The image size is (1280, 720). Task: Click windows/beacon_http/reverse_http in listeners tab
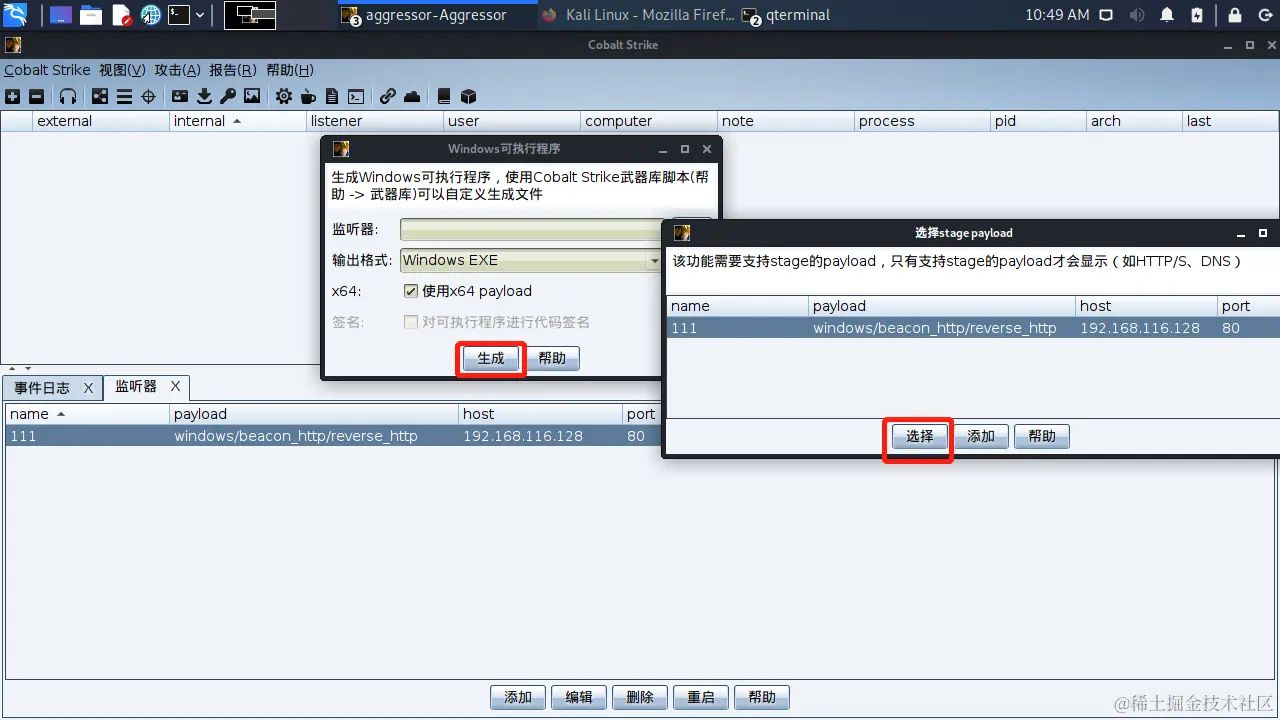(x=296, y=436)
